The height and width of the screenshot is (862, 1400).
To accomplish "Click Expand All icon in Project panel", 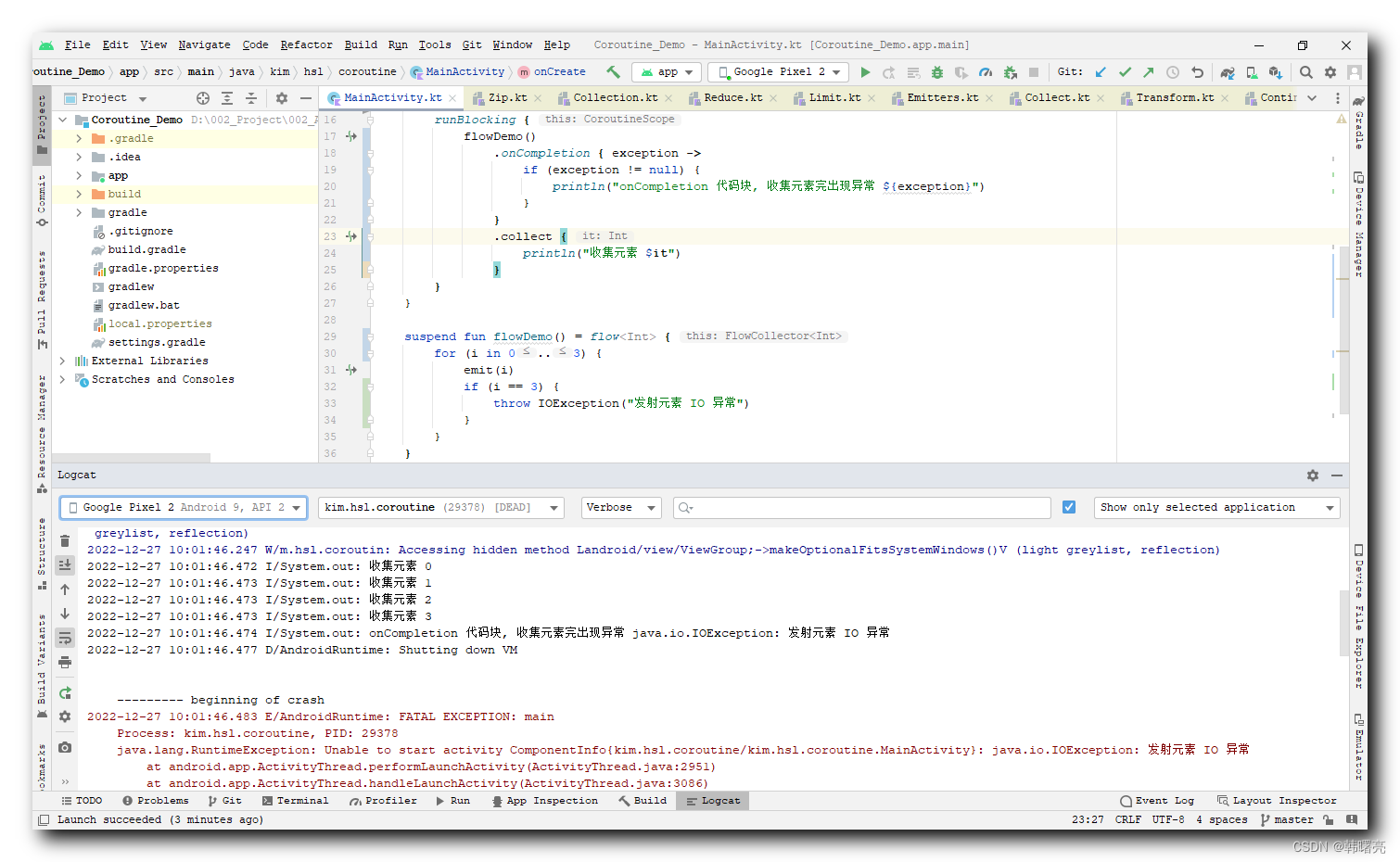I will [227, 98].
